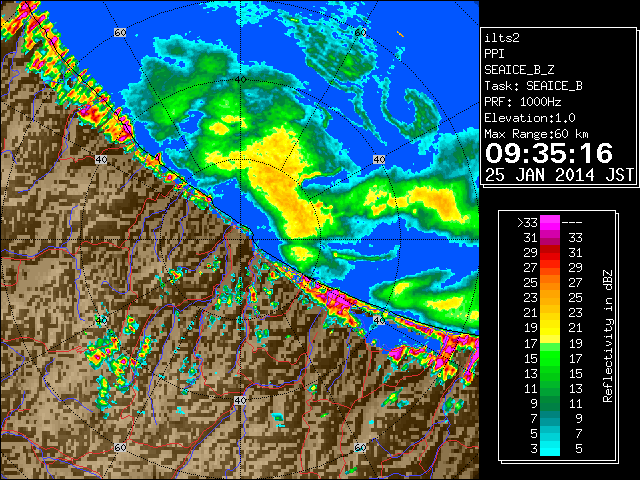The height and width of the screenshot is (480, 640).
Task: Pick the dark green 9–11 dBZ band
Action: [x=550, y=403]
